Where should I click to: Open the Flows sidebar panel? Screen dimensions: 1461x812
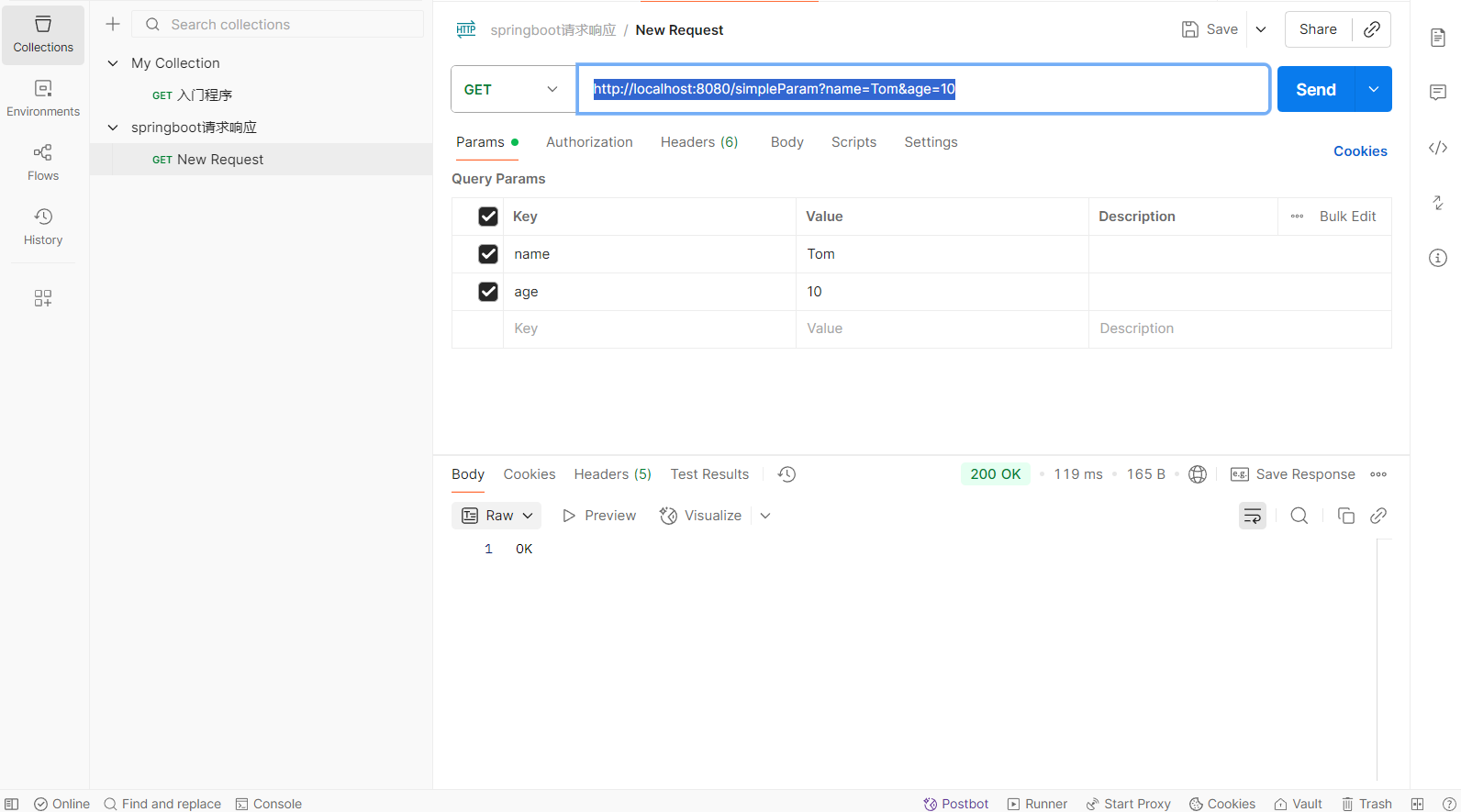point(43,163)
